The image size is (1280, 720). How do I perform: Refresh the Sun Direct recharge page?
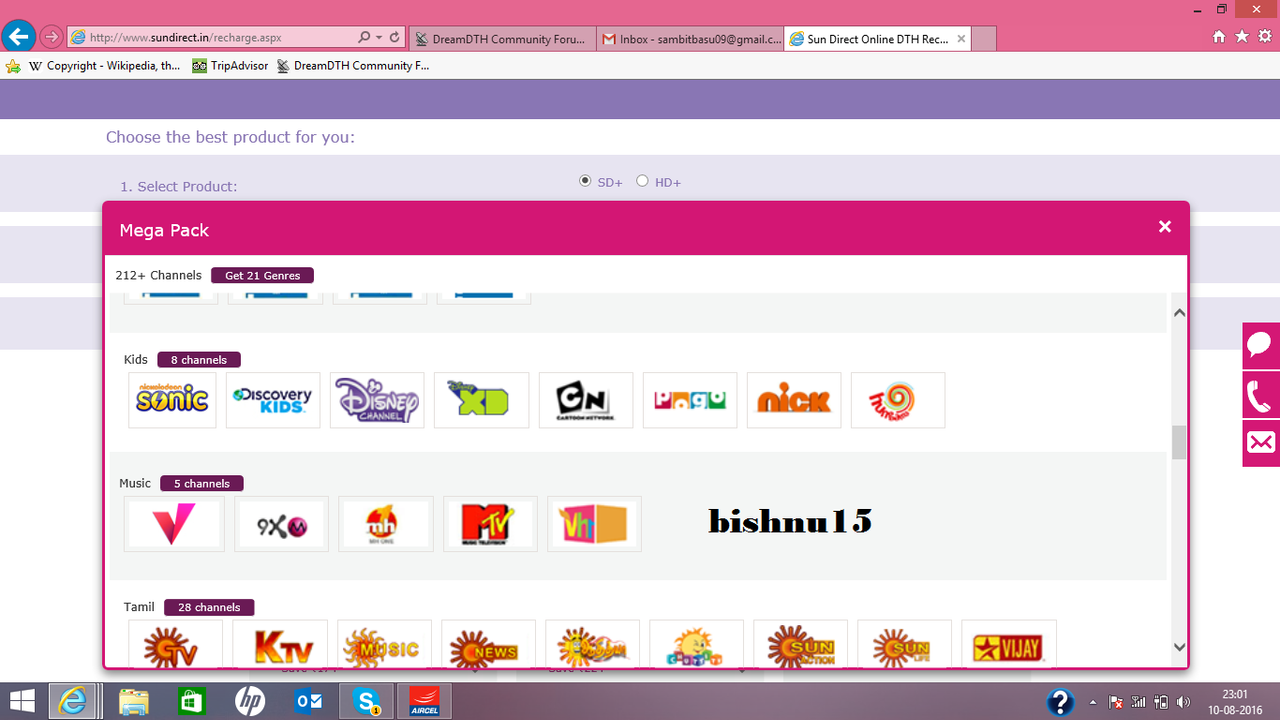point(395,38)
